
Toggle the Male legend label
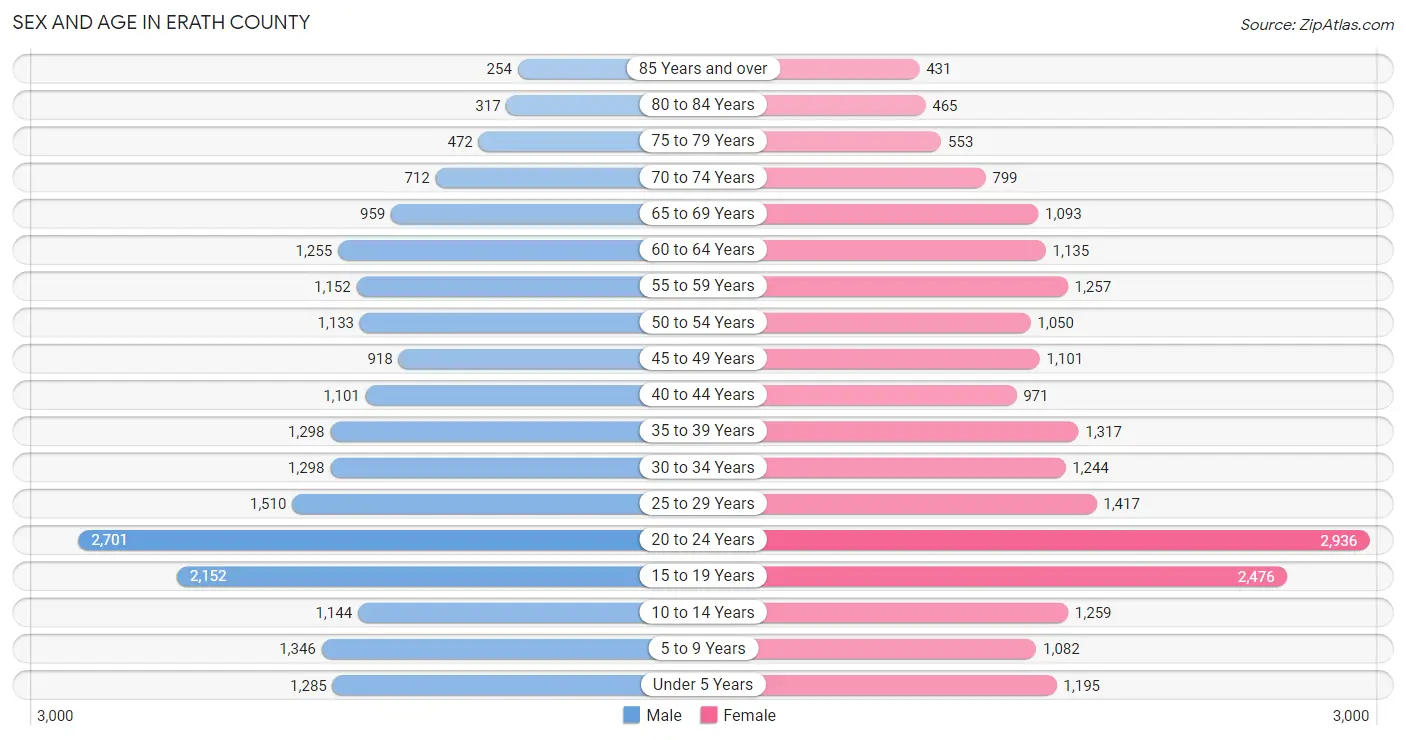coord(664,715)
